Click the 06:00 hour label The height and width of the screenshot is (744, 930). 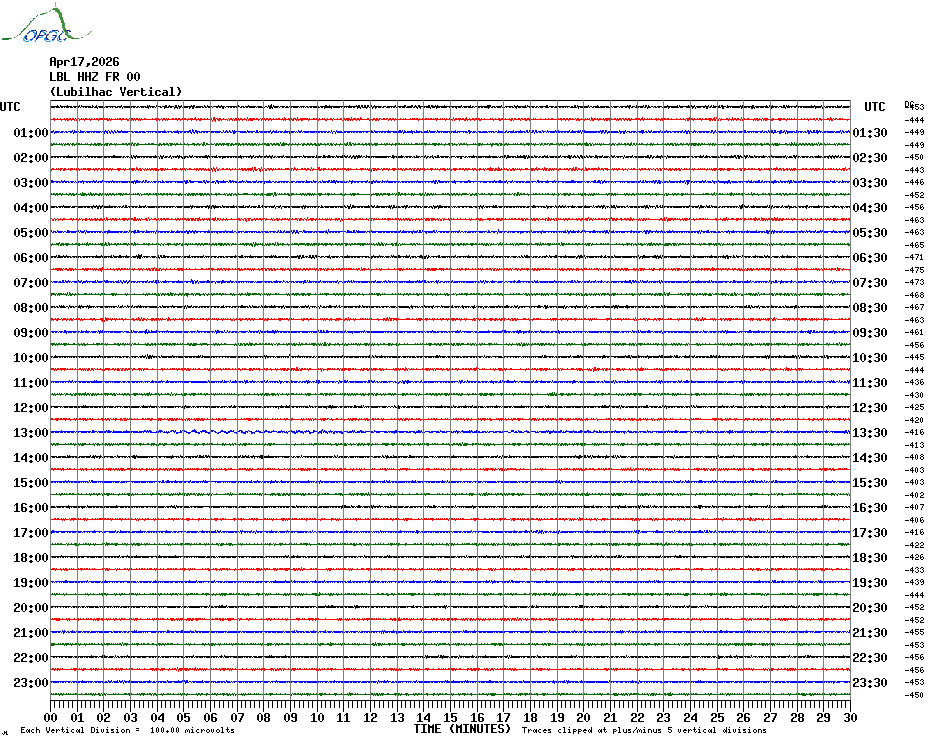(31, 257)
